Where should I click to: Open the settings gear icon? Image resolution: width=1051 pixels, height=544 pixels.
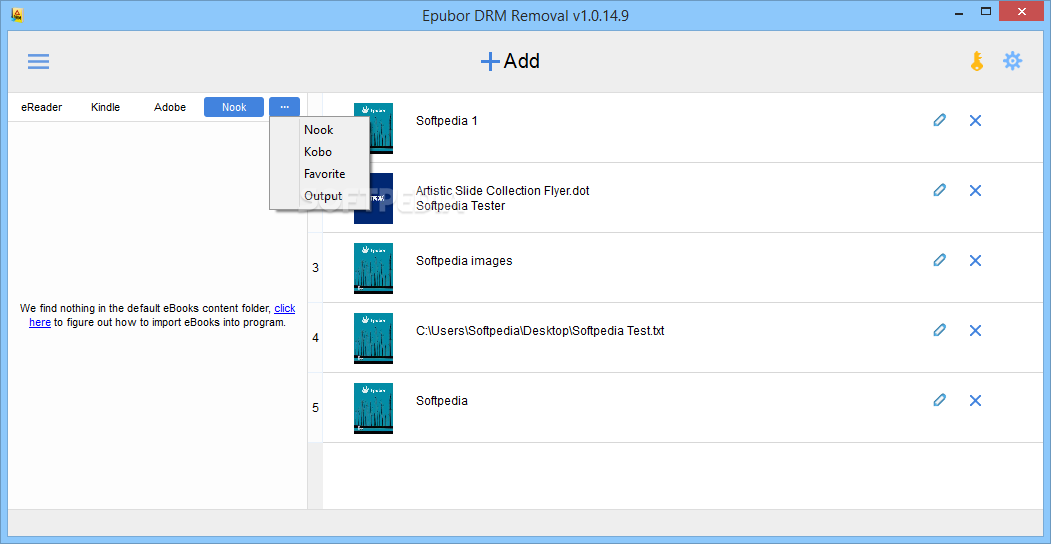1012,62
